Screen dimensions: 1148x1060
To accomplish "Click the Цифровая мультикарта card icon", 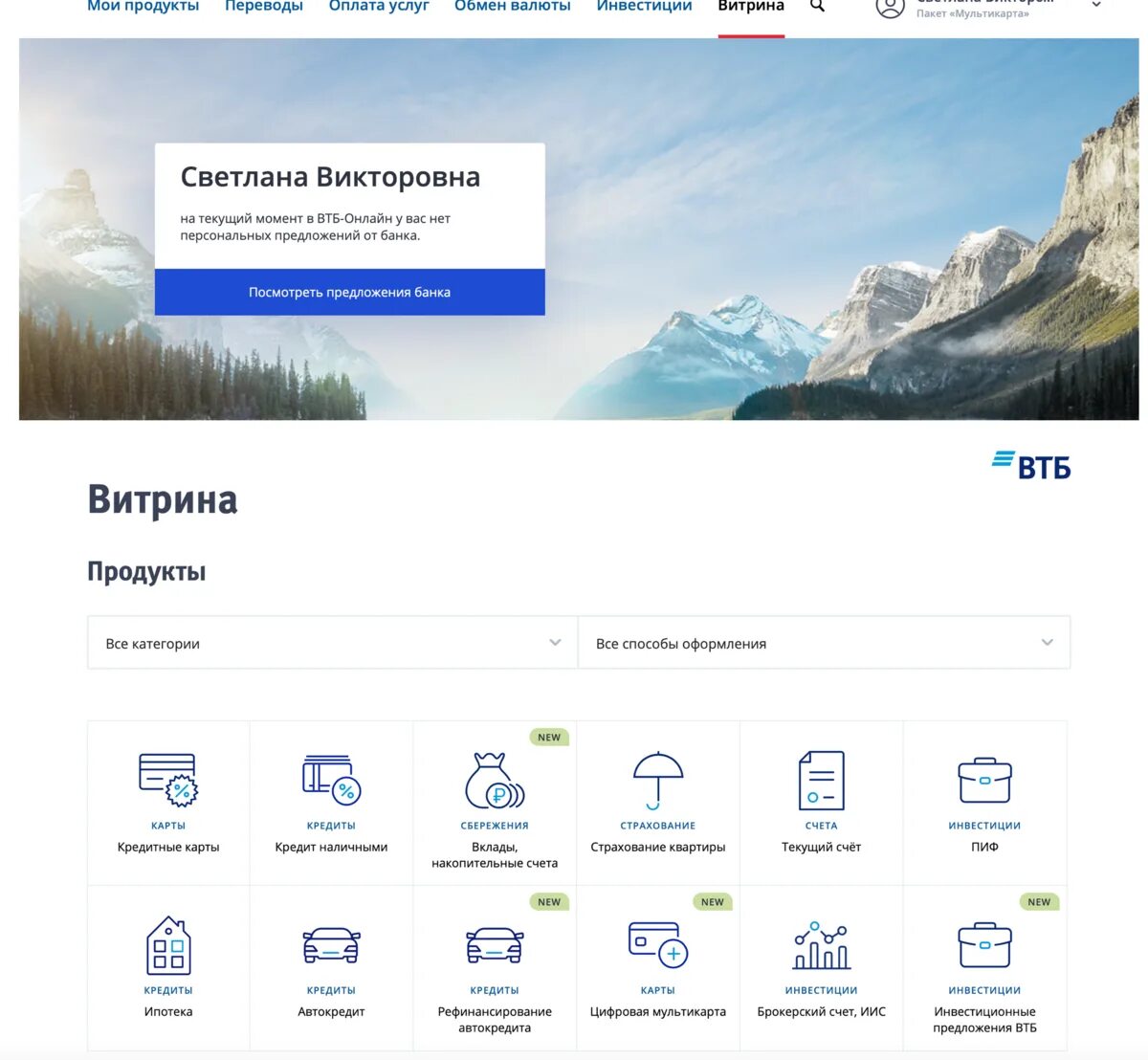I will (658, 945).
